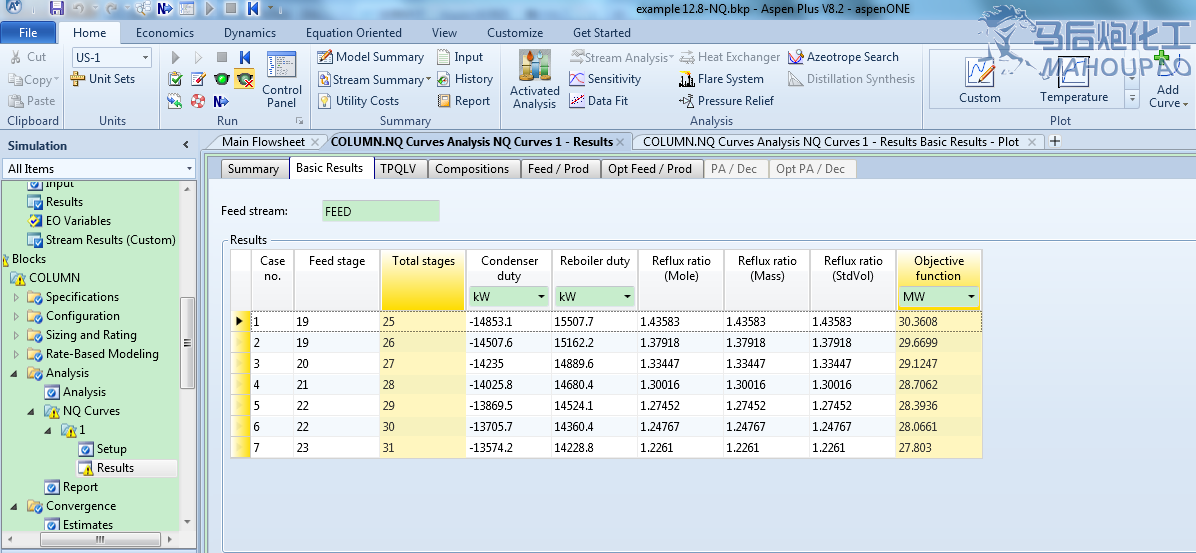Click condenser duty cell -14235
Image resolution: width=1196 pixels, height=553 pixels.
(x=509, y=364)
